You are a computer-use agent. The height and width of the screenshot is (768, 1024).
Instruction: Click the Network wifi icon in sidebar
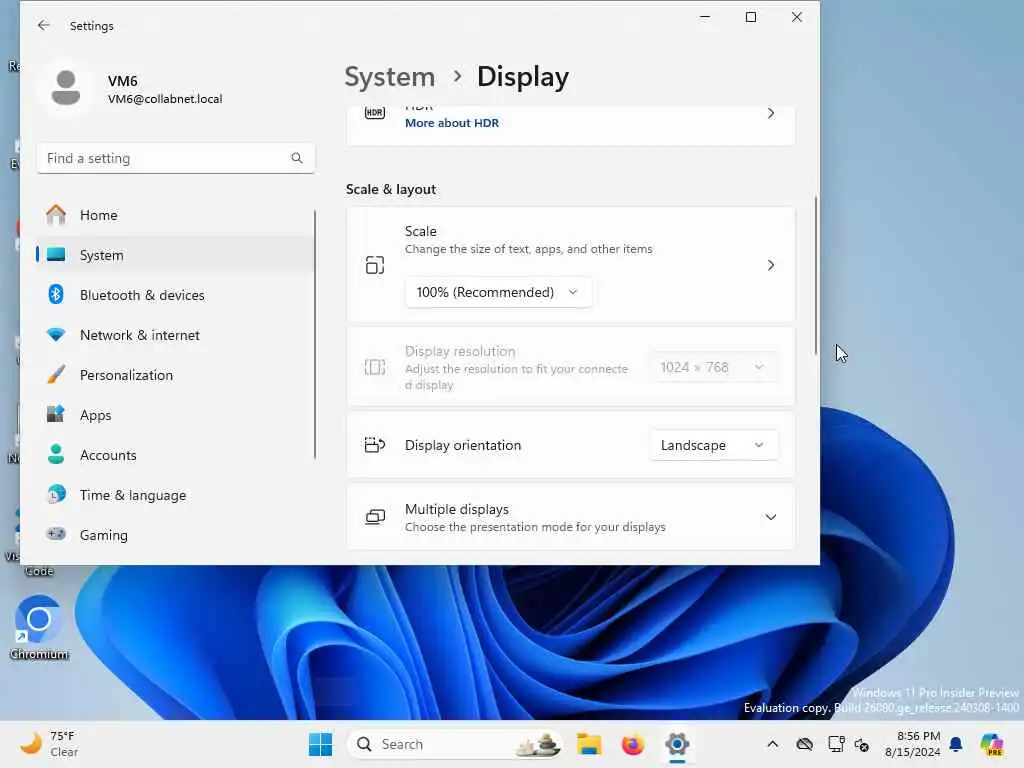(x=56, y=334)
